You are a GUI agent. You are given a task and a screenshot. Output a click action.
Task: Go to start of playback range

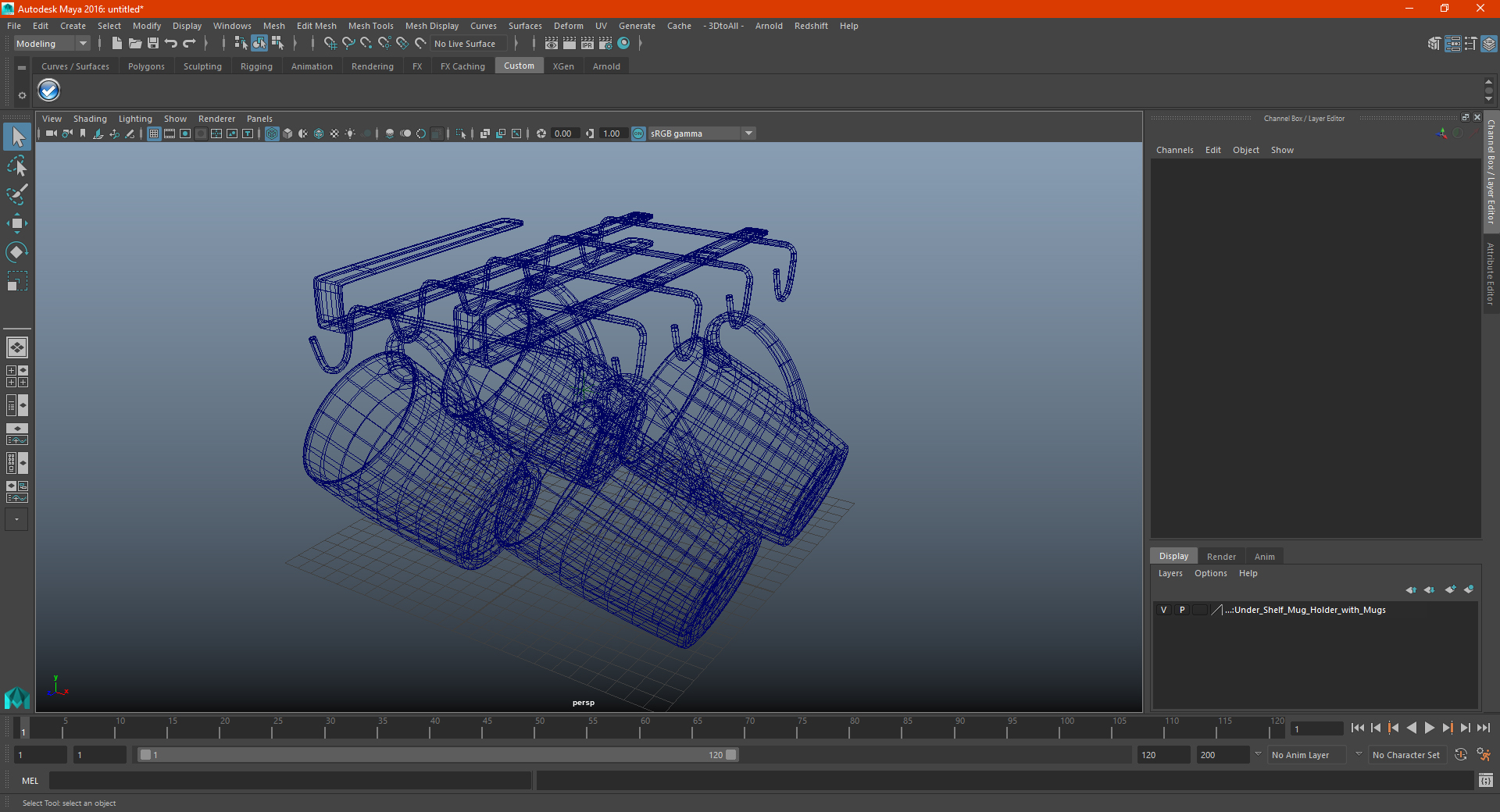tap(1358, 728)
